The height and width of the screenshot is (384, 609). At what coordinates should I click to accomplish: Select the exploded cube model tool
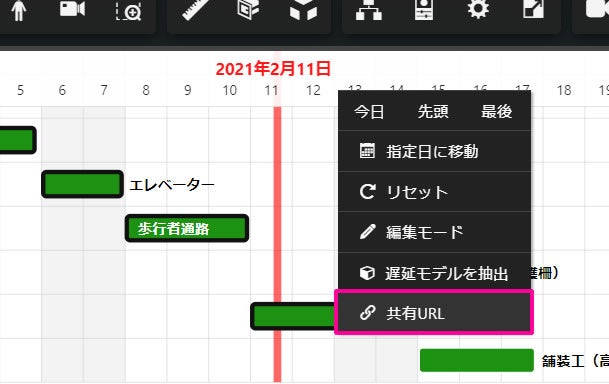[x=303, y=10]
